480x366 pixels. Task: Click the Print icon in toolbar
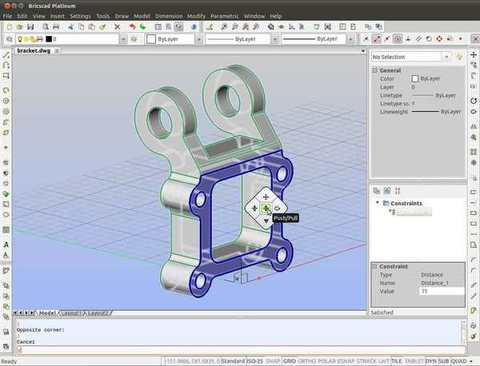(56, 27)
